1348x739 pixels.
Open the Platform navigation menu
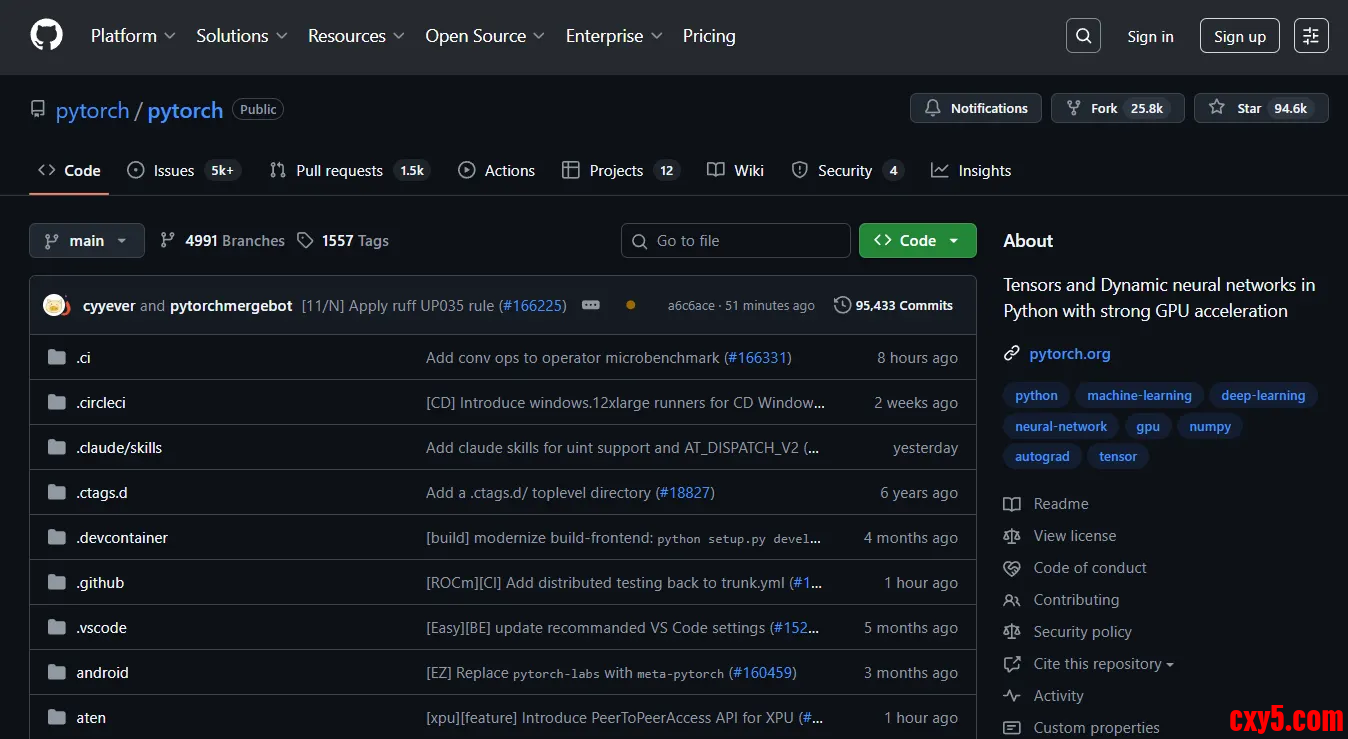click(x=132, y=36)
